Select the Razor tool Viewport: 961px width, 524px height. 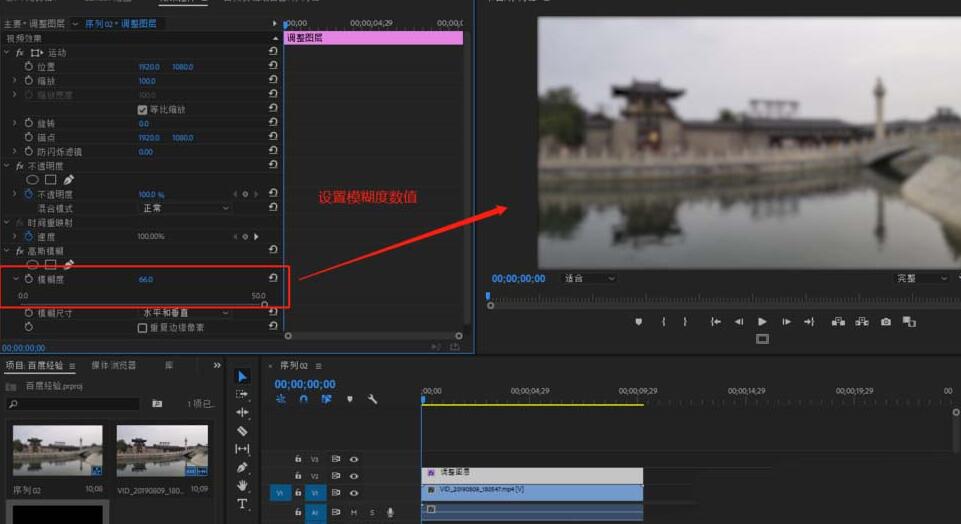(242, 431)
